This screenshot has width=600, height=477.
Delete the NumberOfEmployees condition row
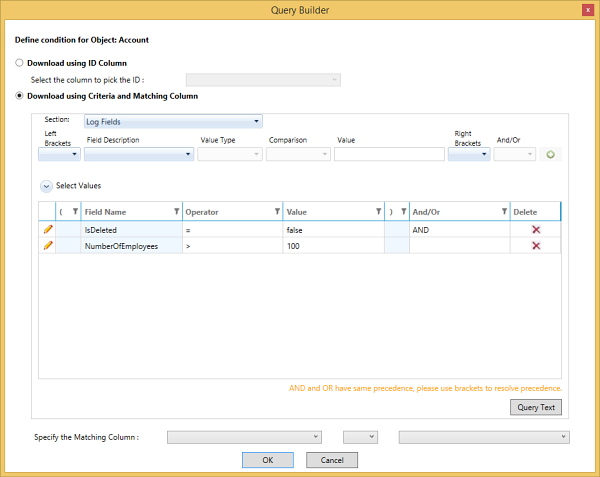tap(536, 246)
